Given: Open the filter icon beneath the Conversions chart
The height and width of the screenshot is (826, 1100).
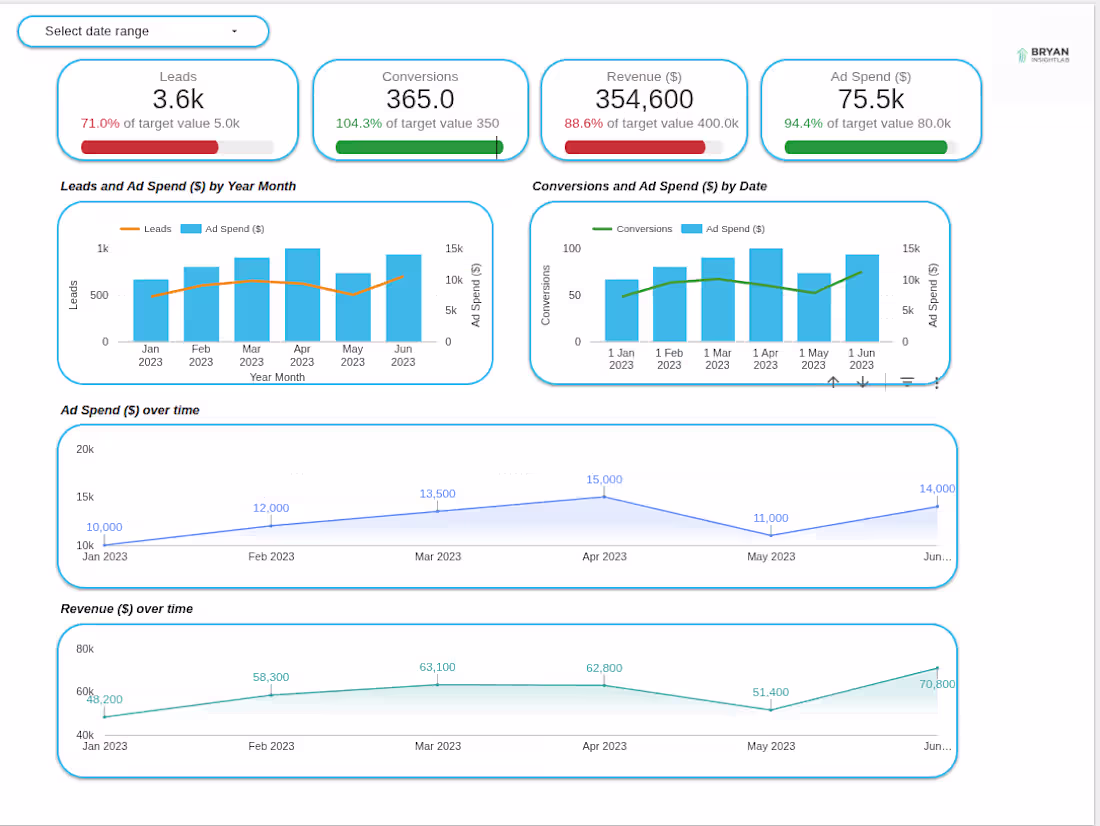Looking at the screenshot, I should (x=907, y=382).
